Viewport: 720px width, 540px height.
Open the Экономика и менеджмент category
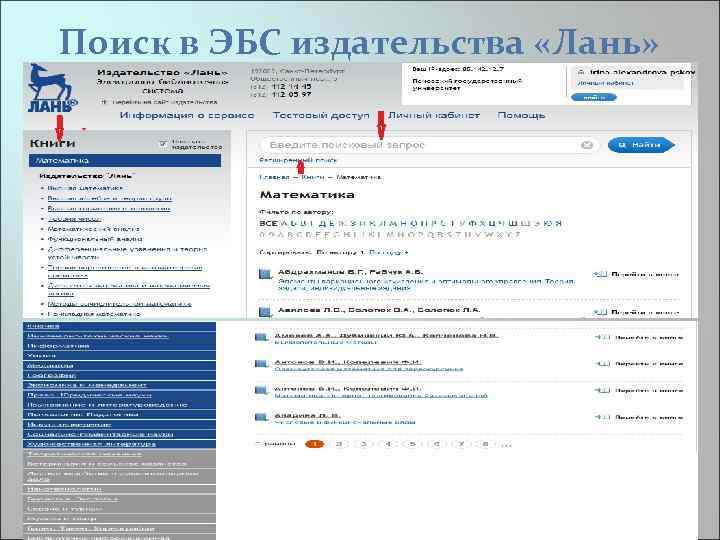click(119, 385)
